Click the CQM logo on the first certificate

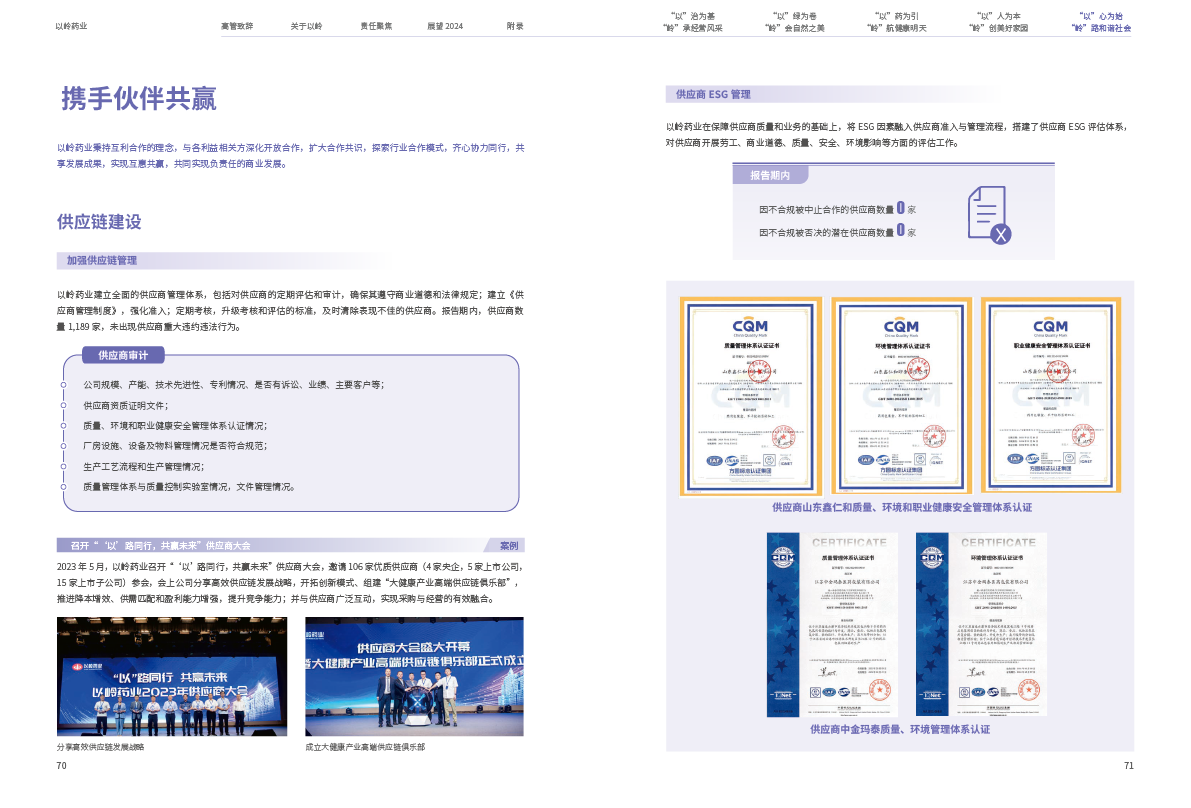point(750,326)
